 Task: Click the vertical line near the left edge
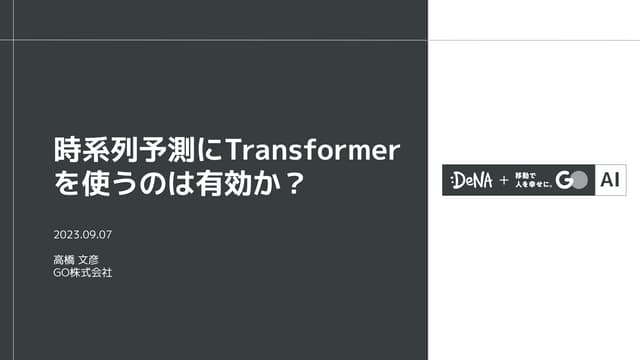coord(13,180)
